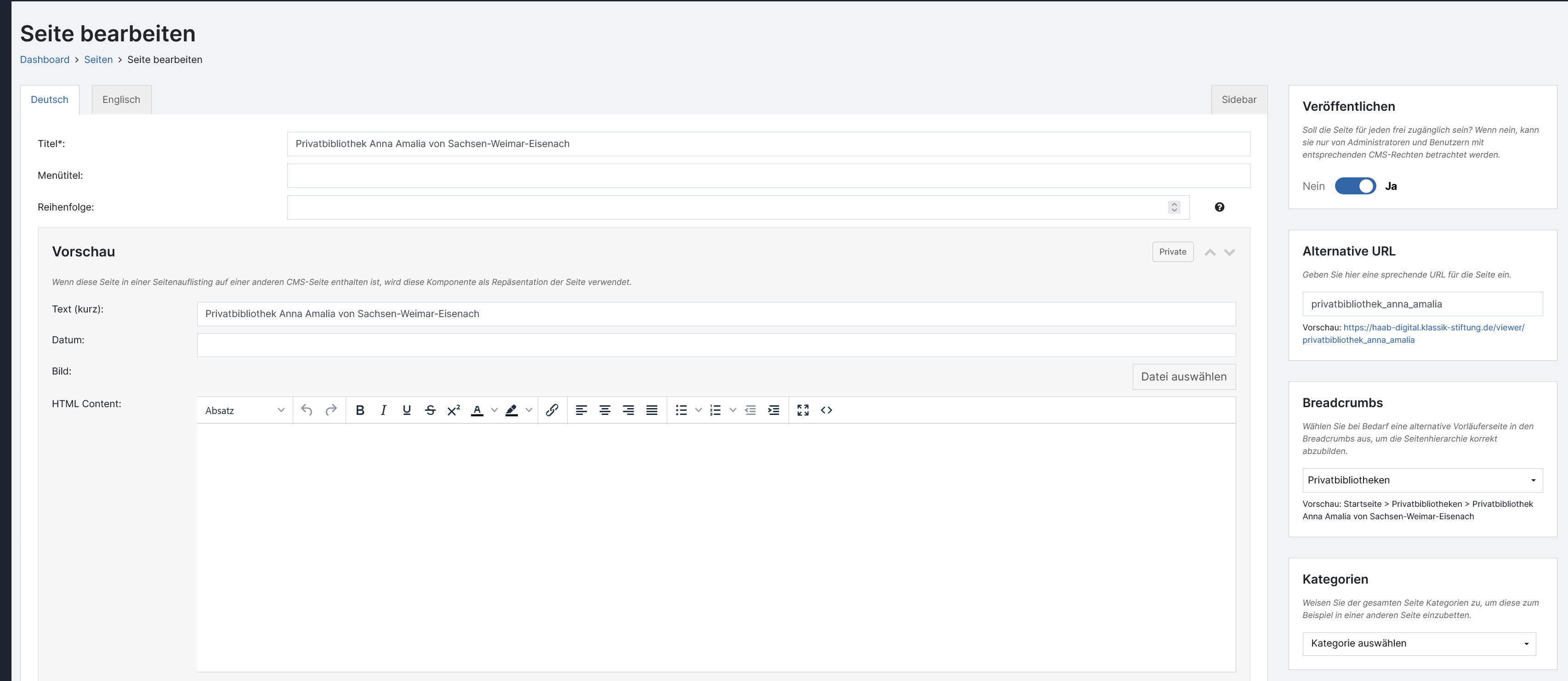Viewport: 1568px width, 681px height.
Task: Open the Kategorie auswählen dropdown
Action: pos(1419,644)
